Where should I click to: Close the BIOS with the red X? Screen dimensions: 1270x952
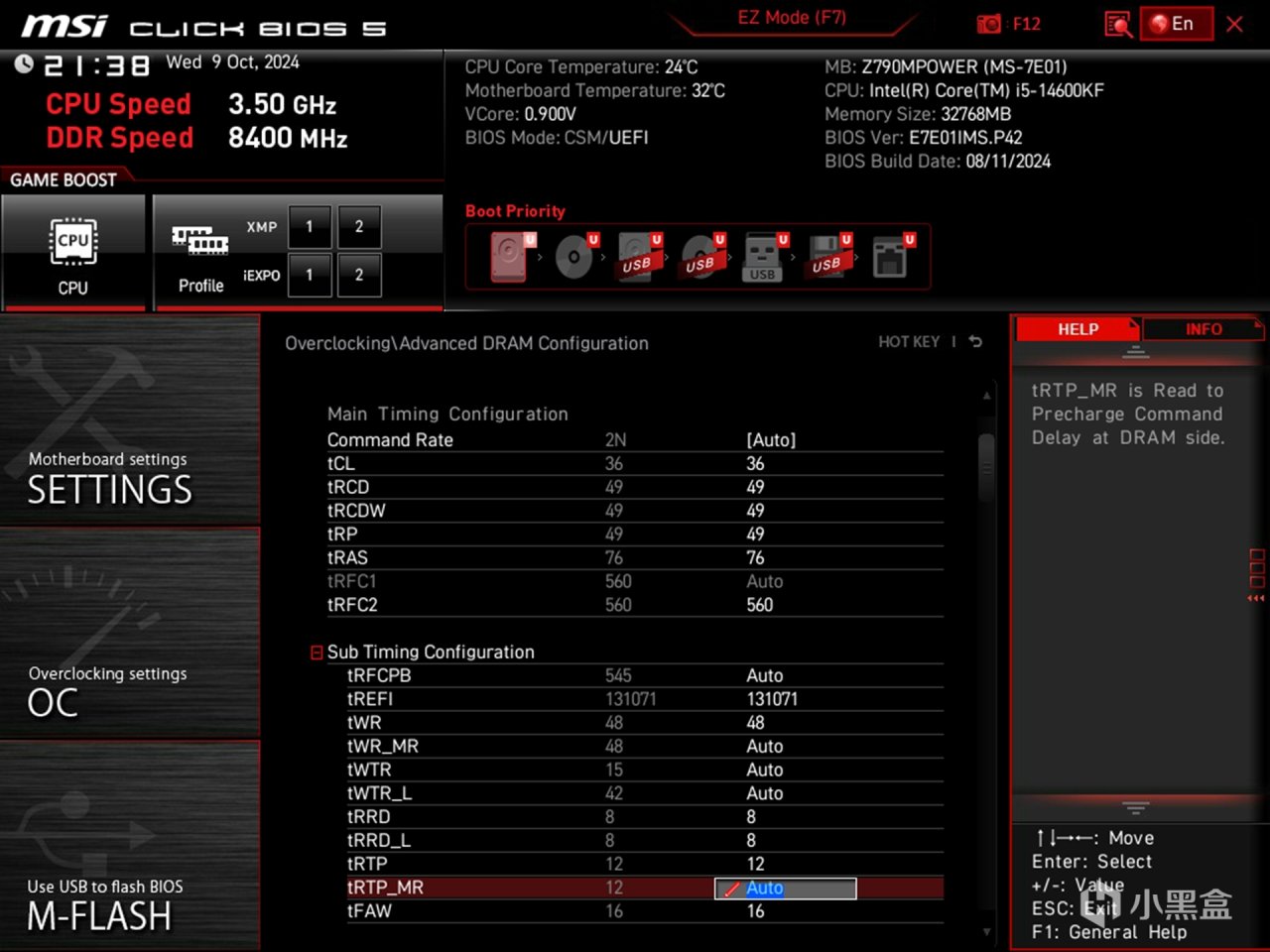tap(1234, 24)
